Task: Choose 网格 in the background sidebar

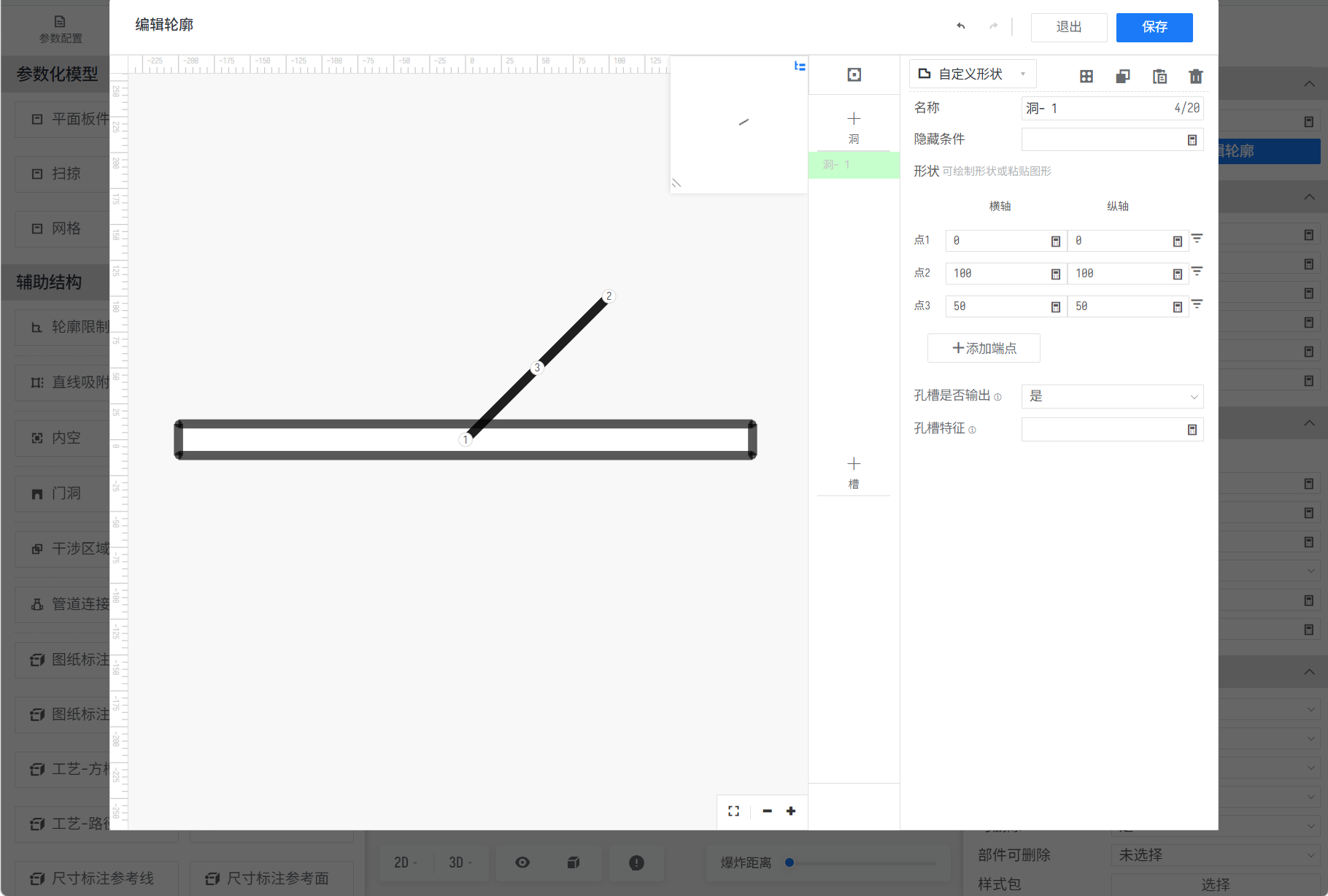Action: coord(63,228)
